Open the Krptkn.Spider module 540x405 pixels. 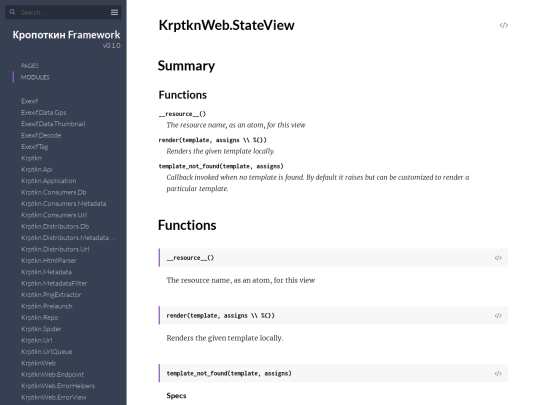[41, 329]
